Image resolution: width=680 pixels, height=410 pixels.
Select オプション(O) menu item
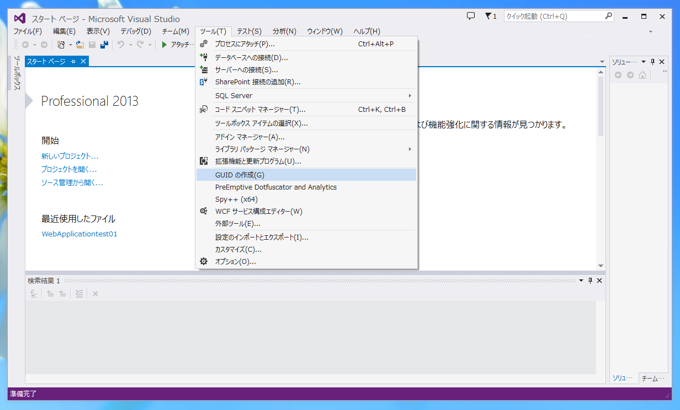(306, 262)
